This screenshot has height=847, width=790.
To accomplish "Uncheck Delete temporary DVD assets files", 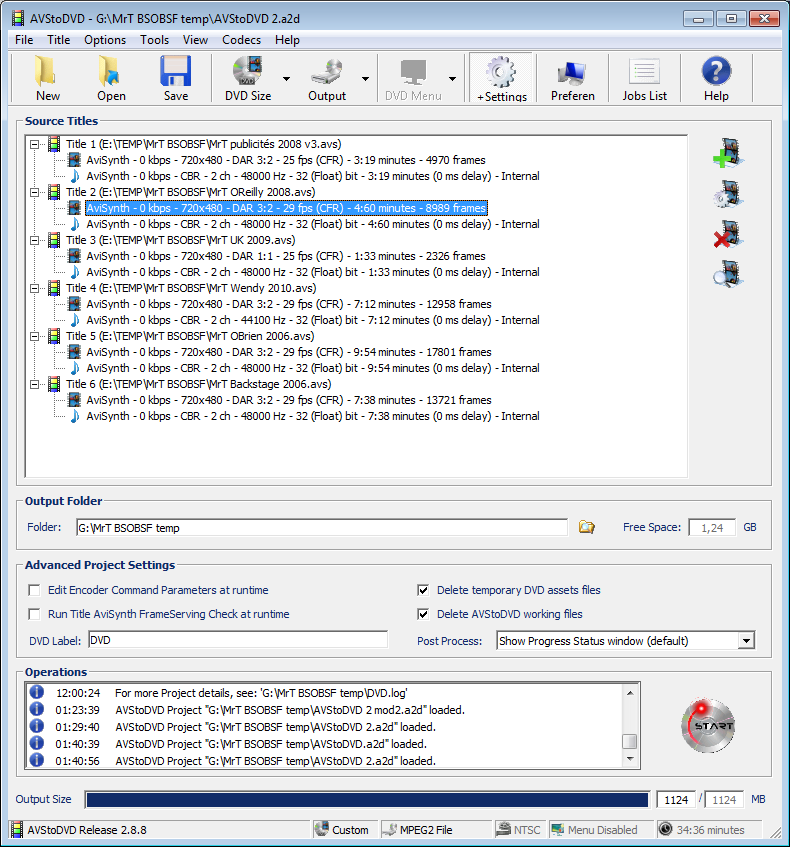I will coord(423,590).
